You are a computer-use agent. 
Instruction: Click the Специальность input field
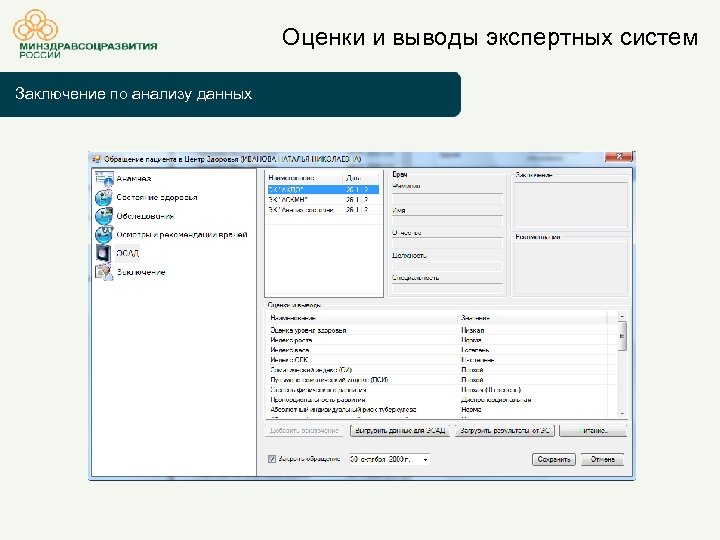click(447, 288)
